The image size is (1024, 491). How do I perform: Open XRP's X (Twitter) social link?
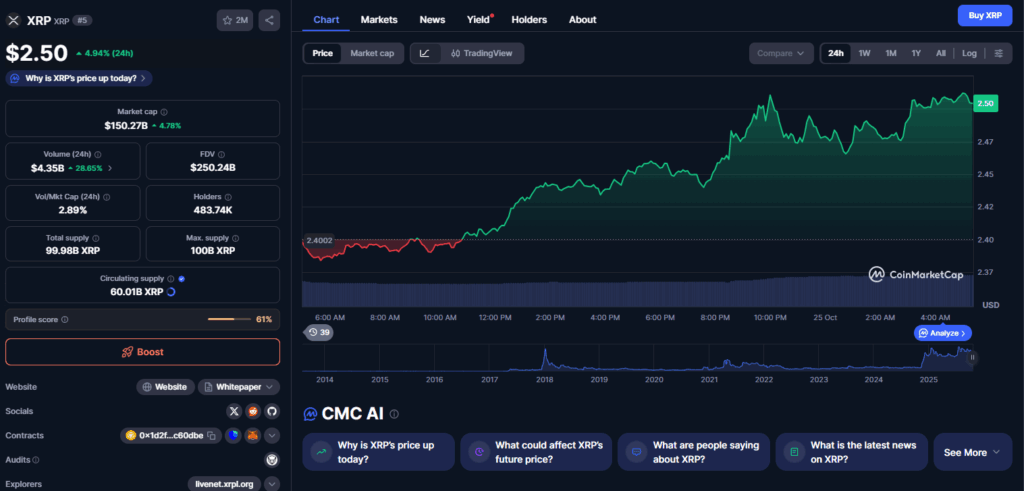[234, 411]
